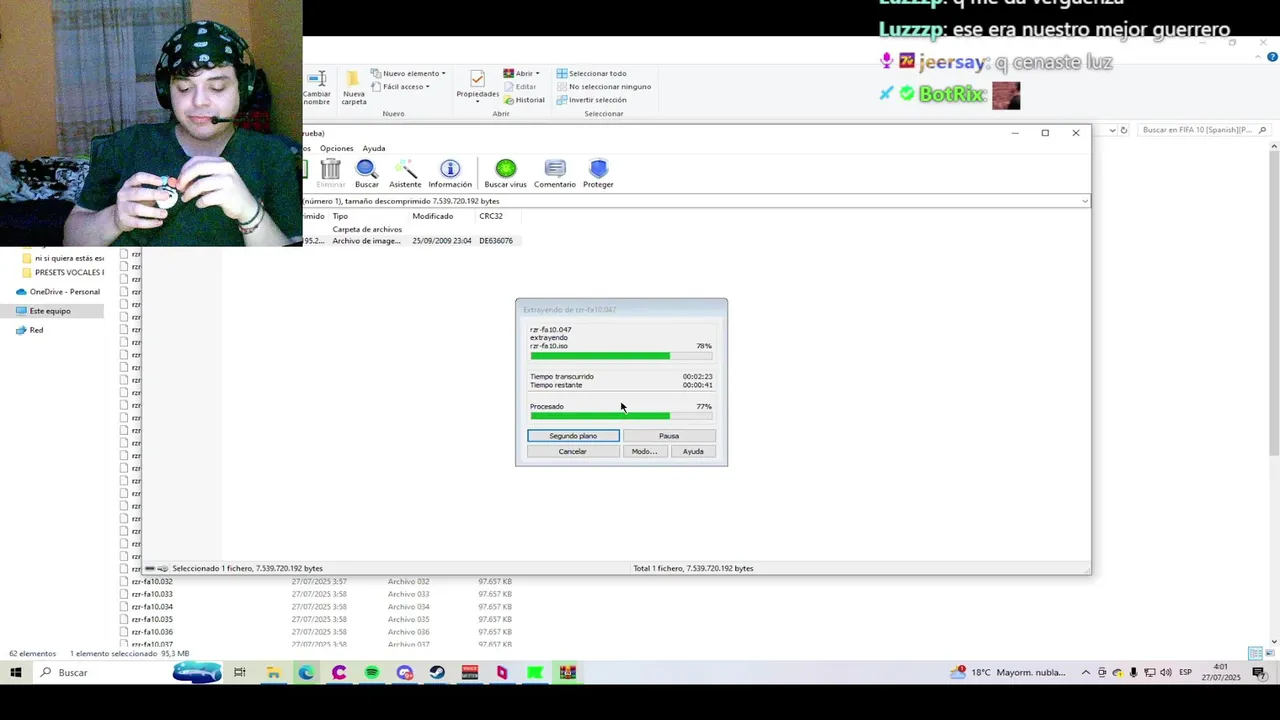Screen dimensions: 1280x720
Task: Open Steam from the taskbar
Action: [437, 673]
